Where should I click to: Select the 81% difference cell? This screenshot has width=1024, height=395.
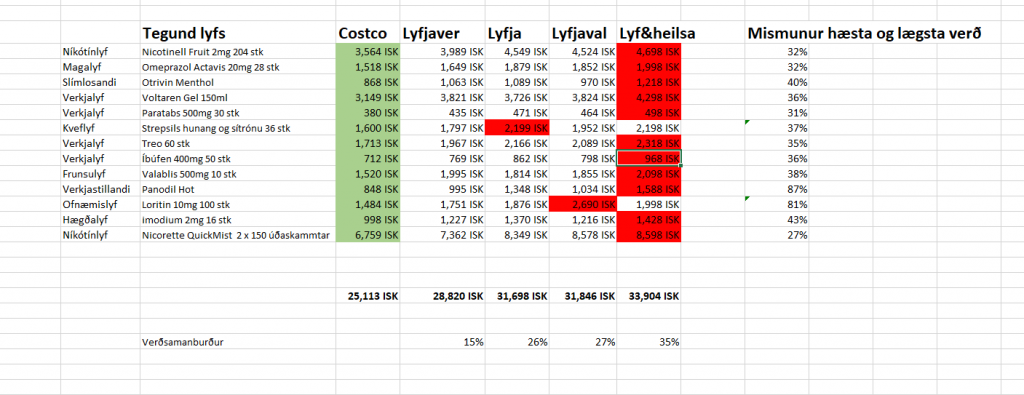[x=777, y=204]
